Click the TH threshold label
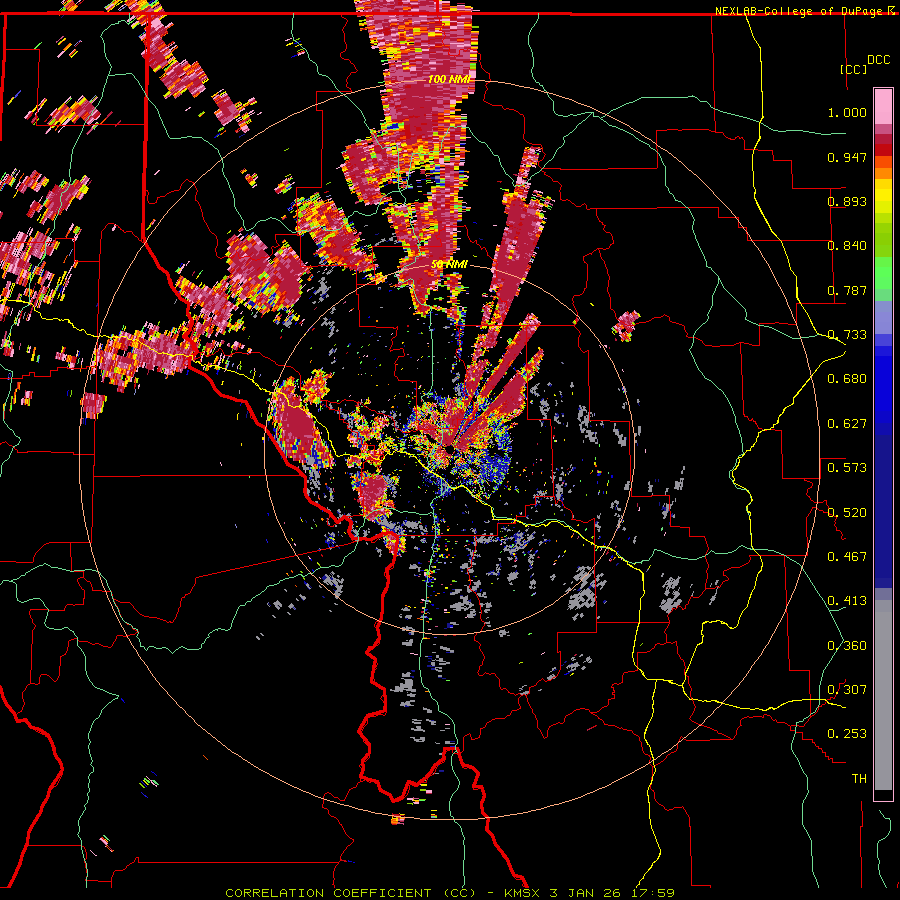900x900 pixels. pyautogui.click(x=859, y=779)
